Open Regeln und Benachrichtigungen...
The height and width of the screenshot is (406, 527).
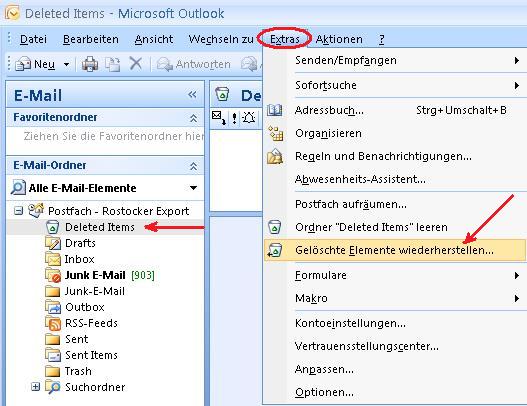point(394,156)
